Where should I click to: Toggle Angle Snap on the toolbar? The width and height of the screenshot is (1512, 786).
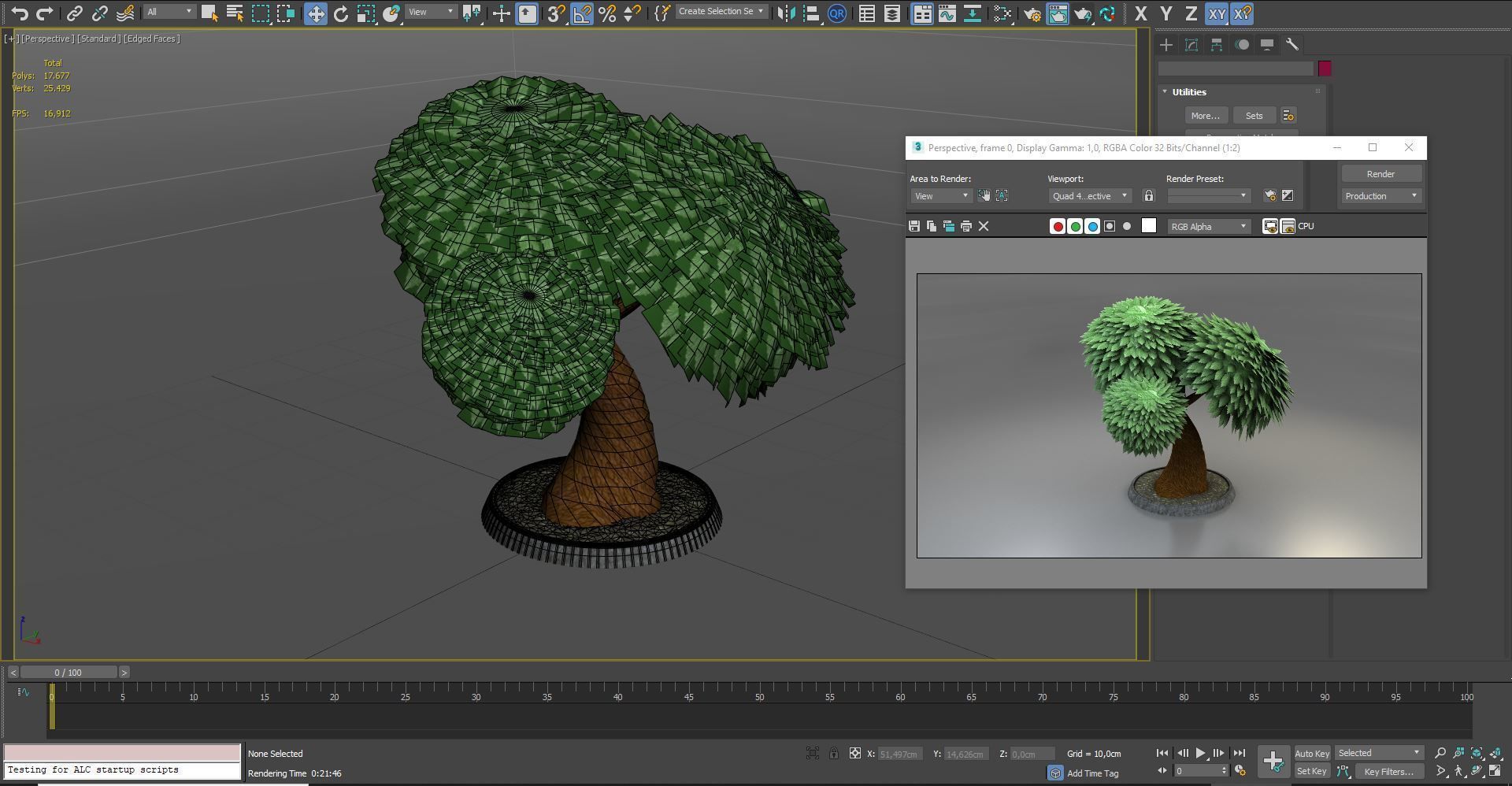click(x=581, y=13)
